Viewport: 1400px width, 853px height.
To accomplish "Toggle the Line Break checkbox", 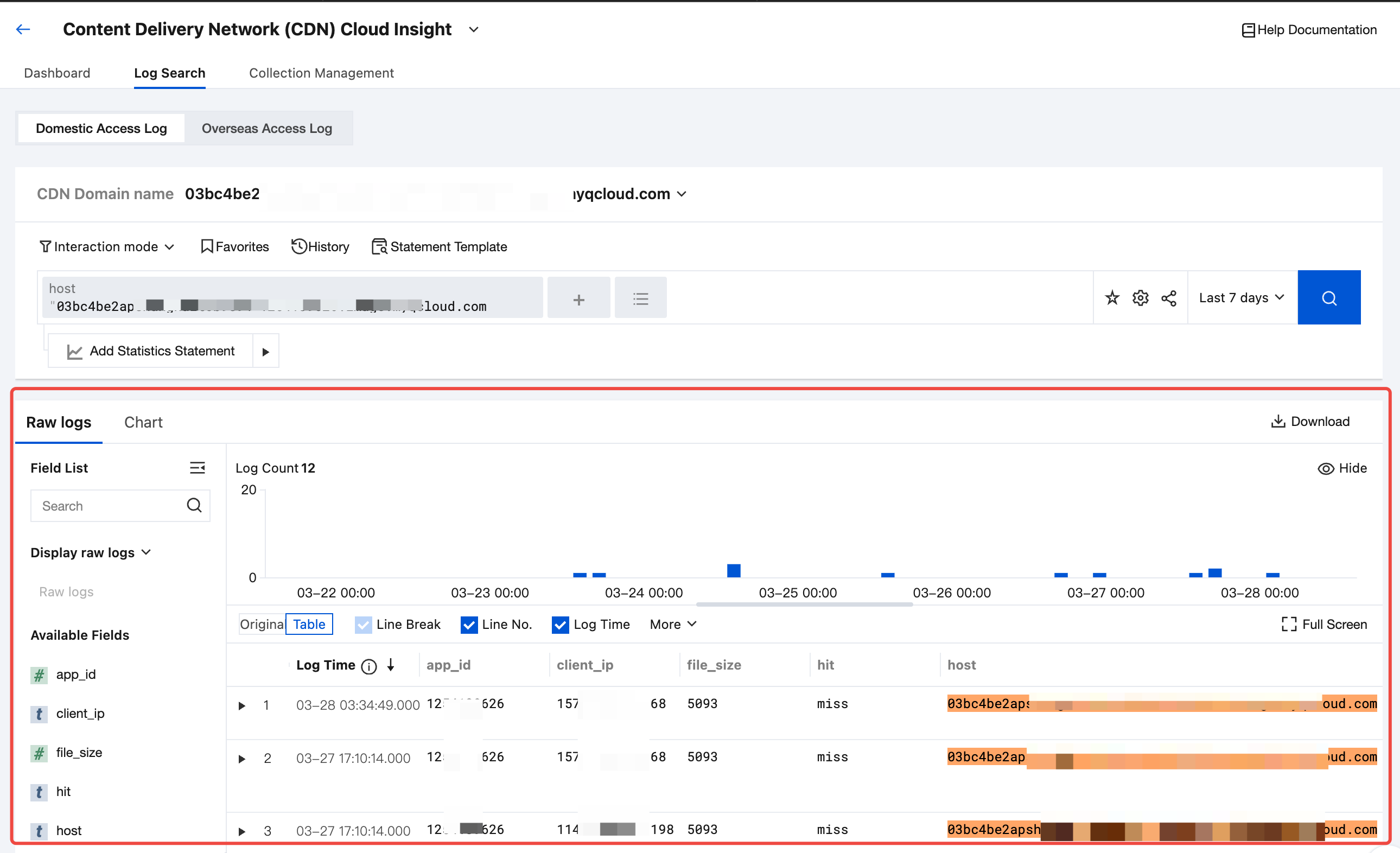I will [363, 625].
